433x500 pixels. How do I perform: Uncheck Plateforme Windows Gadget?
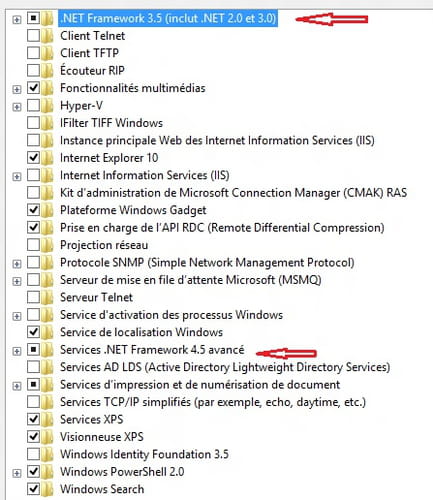pos(33,210)
